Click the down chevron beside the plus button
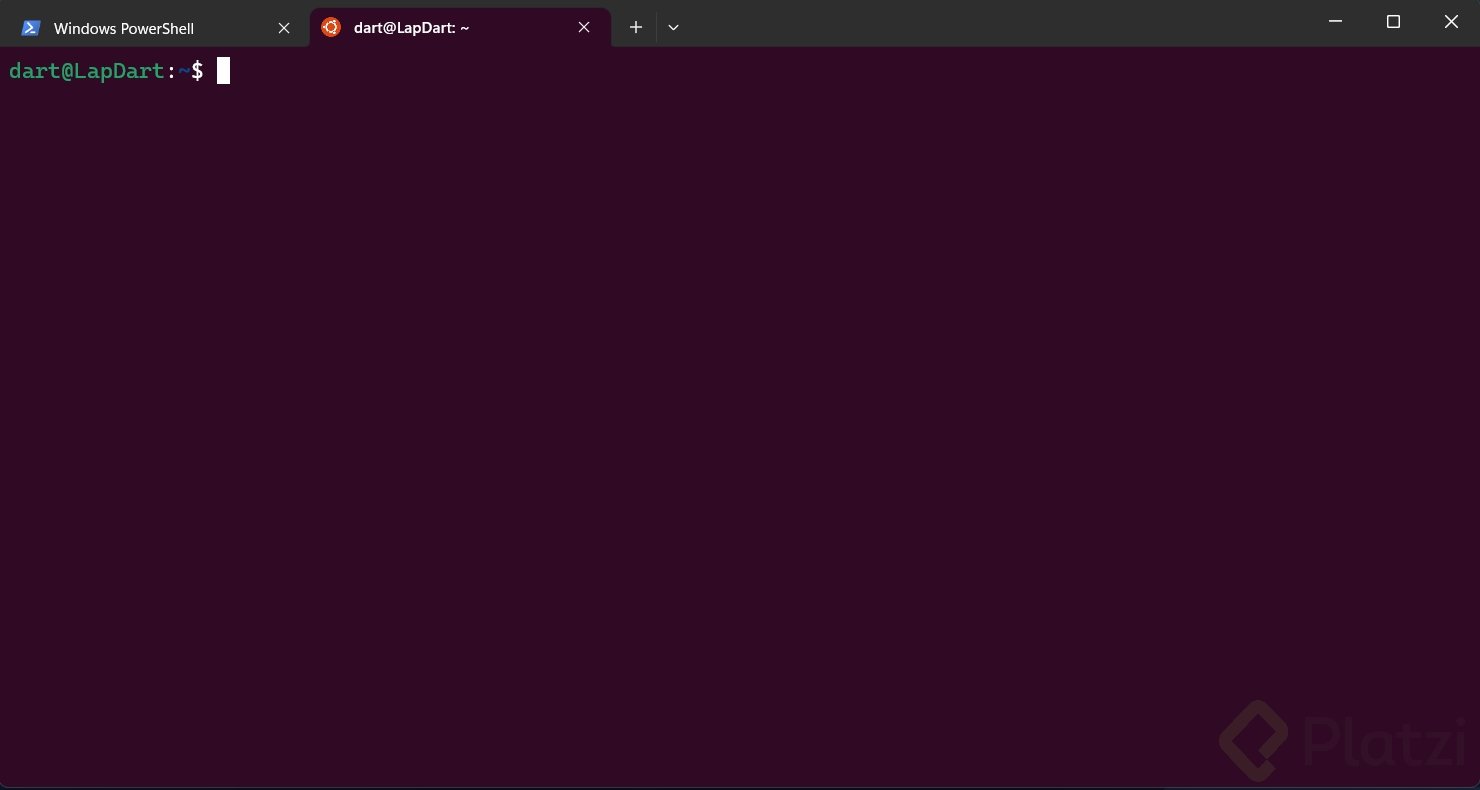Screen dimensions: 1480x790 673,27
